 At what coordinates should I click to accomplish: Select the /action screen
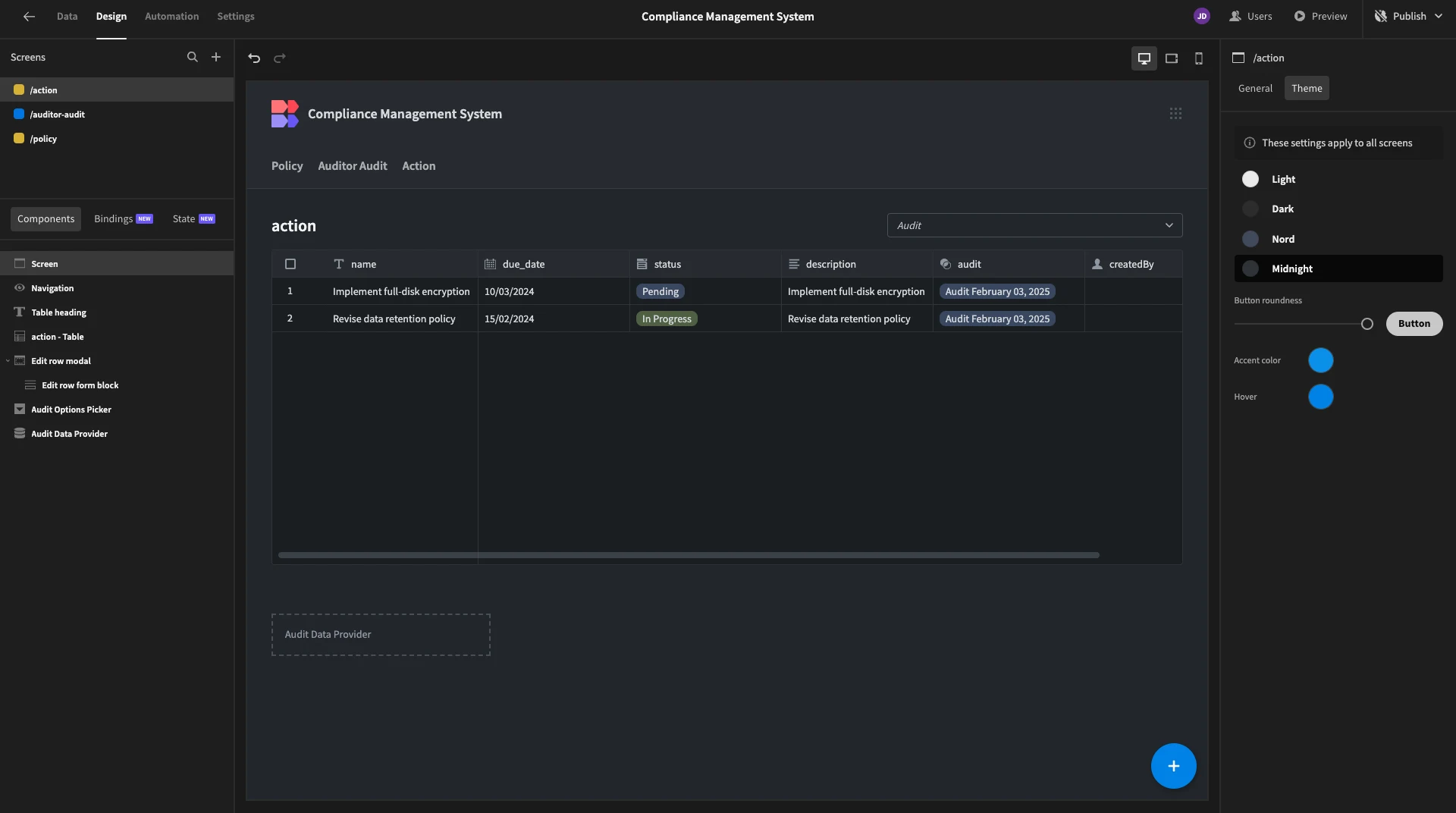[x=117, y=89]
